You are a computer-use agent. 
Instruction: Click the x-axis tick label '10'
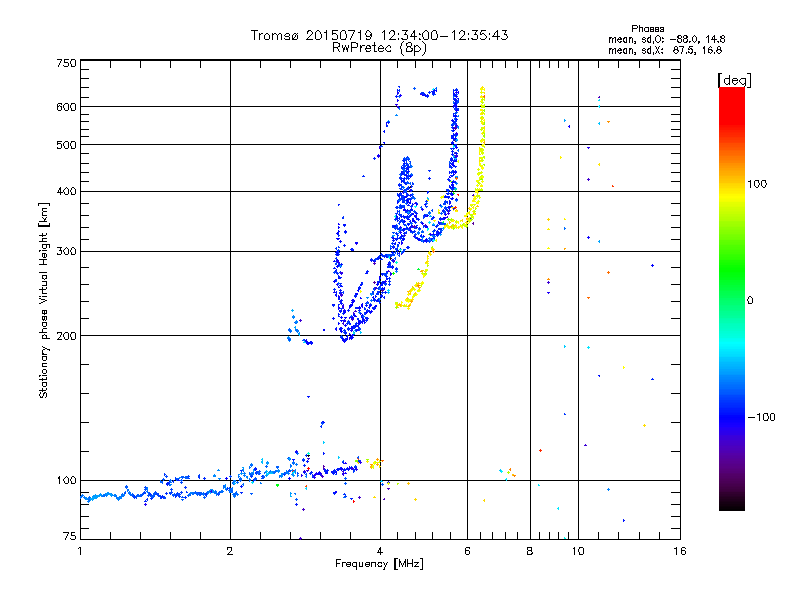click(578, 551)
